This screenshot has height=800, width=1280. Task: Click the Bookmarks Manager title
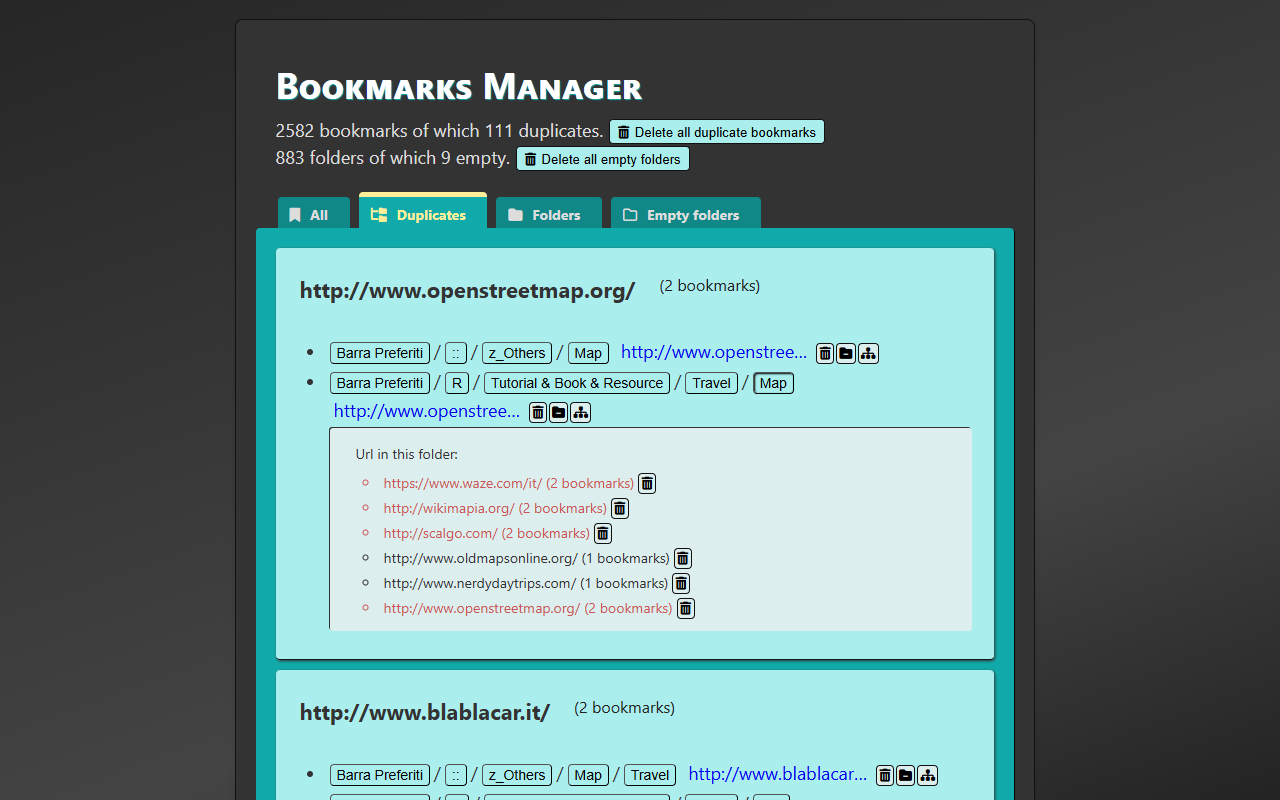click(459, 87)
